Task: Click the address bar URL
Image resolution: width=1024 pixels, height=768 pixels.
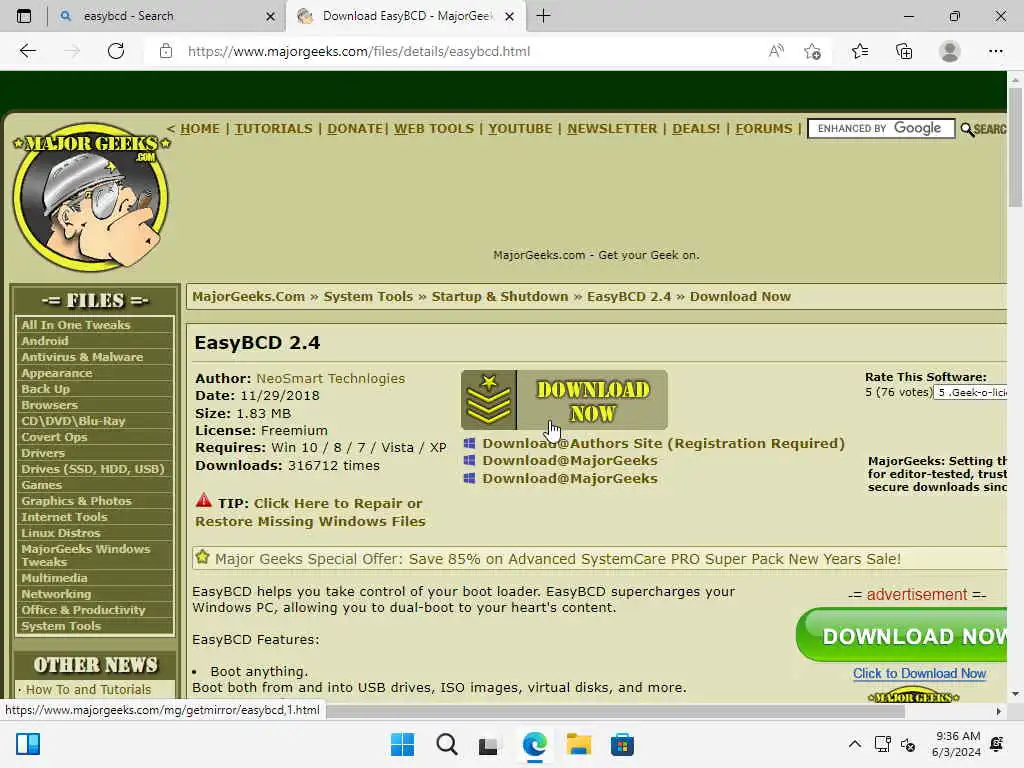Action: (359, 51)
